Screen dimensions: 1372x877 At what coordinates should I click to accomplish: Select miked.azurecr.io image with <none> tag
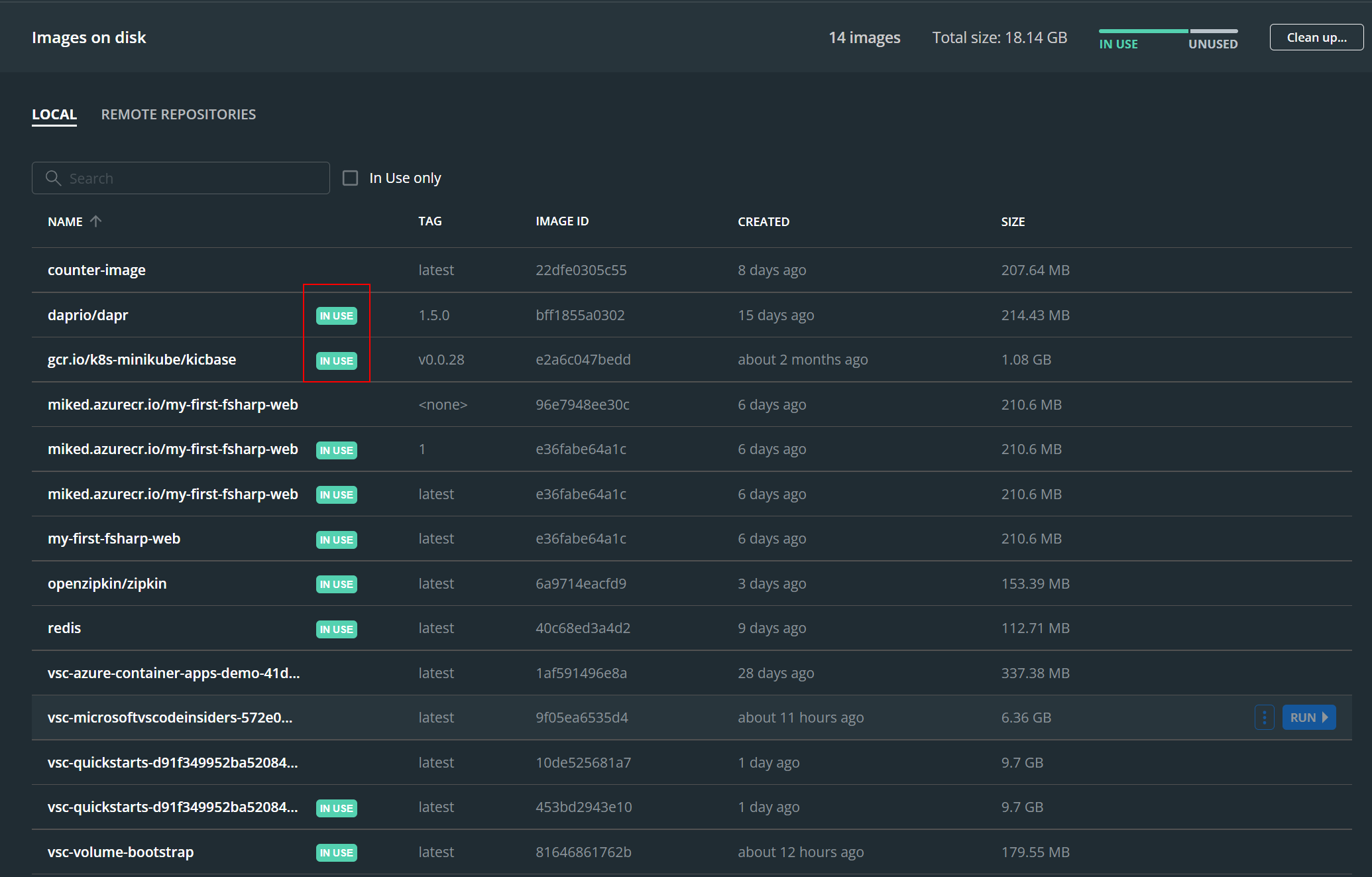(173, 404)
